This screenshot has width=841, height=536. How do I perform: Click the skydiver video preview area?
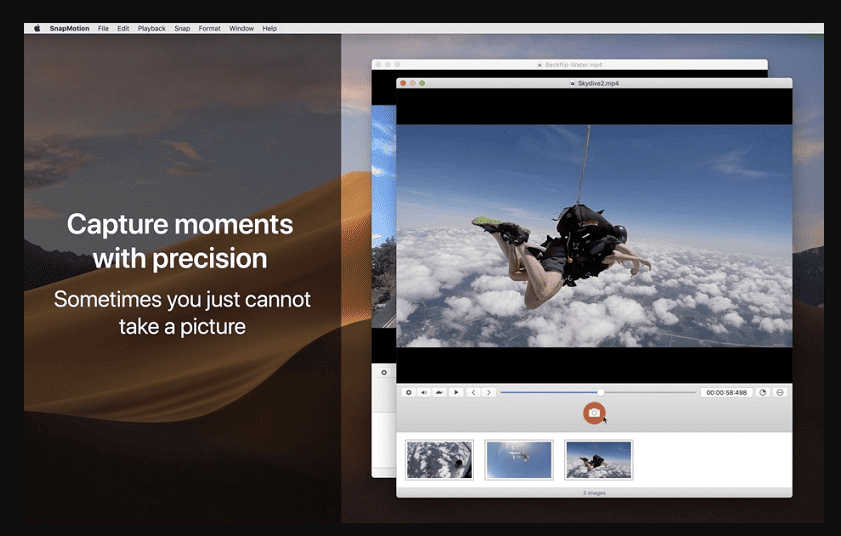[594, 236]
